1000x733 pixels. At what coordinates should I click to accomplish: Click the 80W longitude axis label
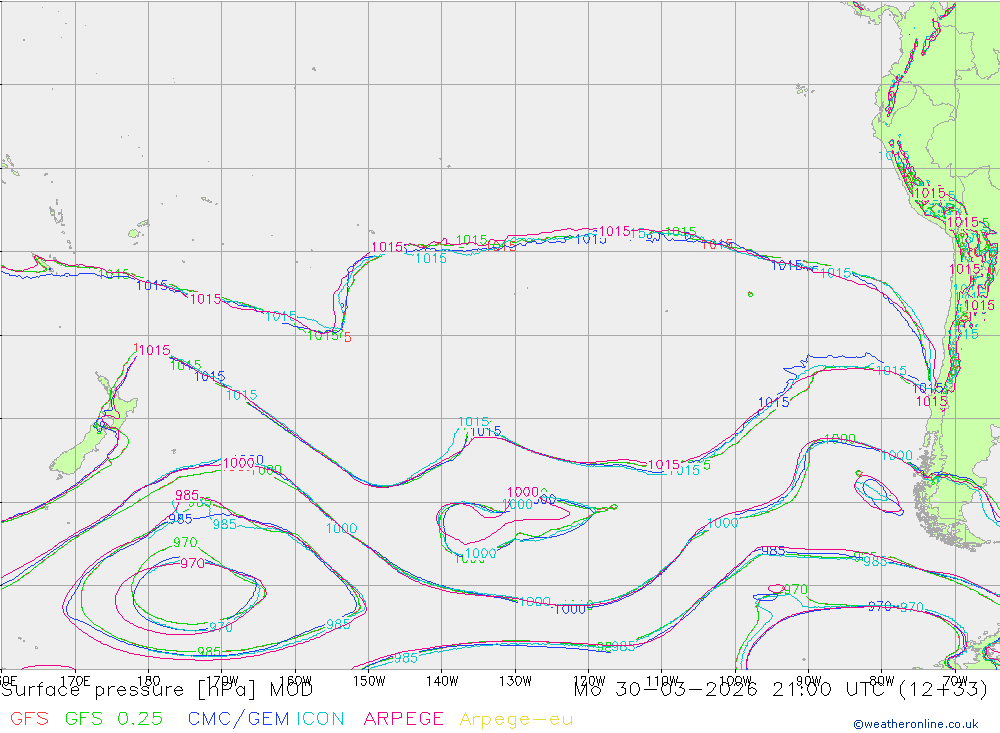[x=882, y=681]
